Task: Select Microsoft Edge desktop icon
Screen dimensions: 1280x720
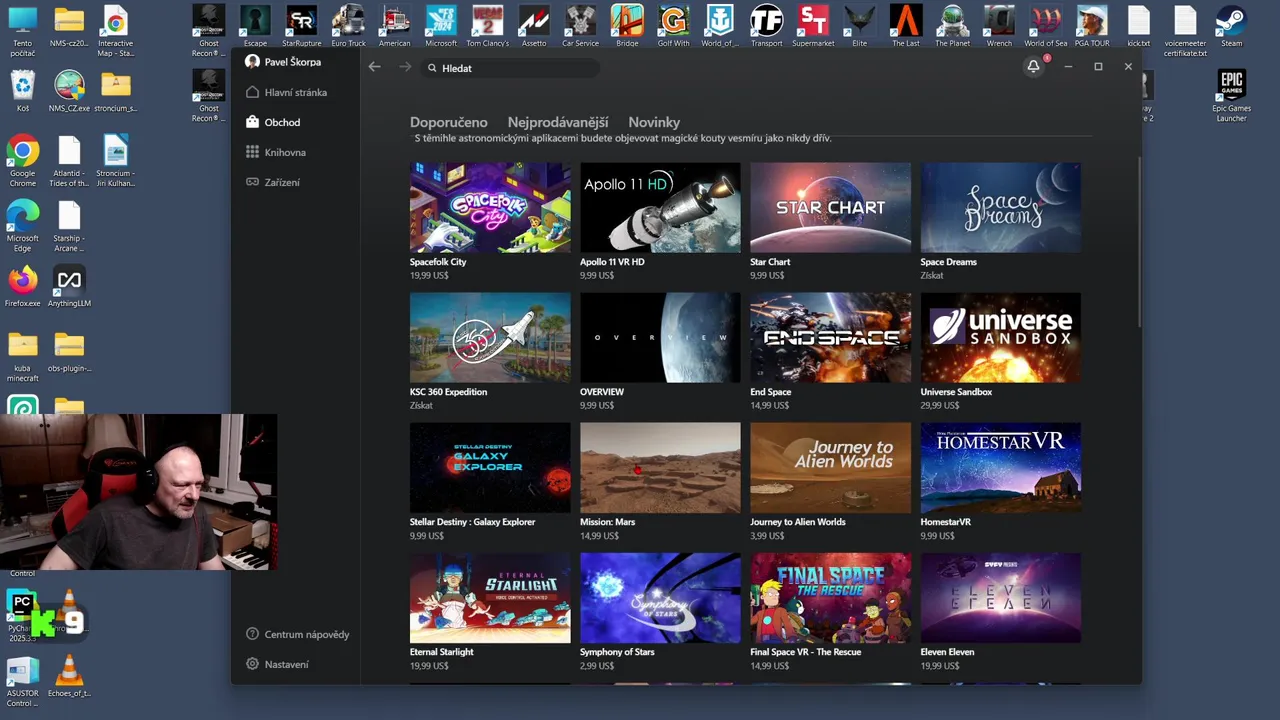Action: tap(22, 225)
